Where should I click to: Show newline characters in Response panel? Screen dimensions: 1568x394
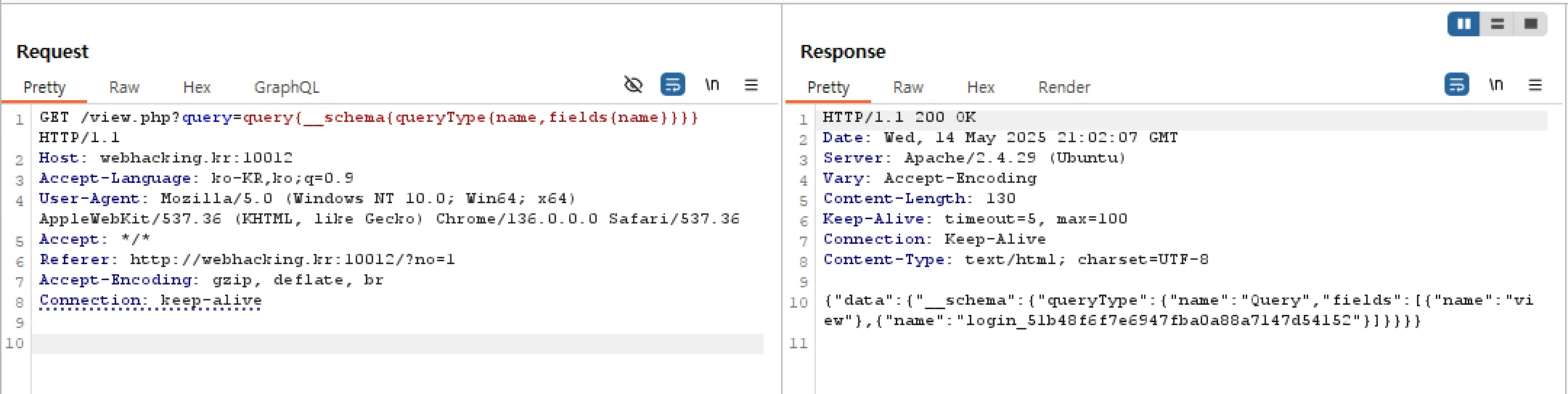tap(1496, 85)
